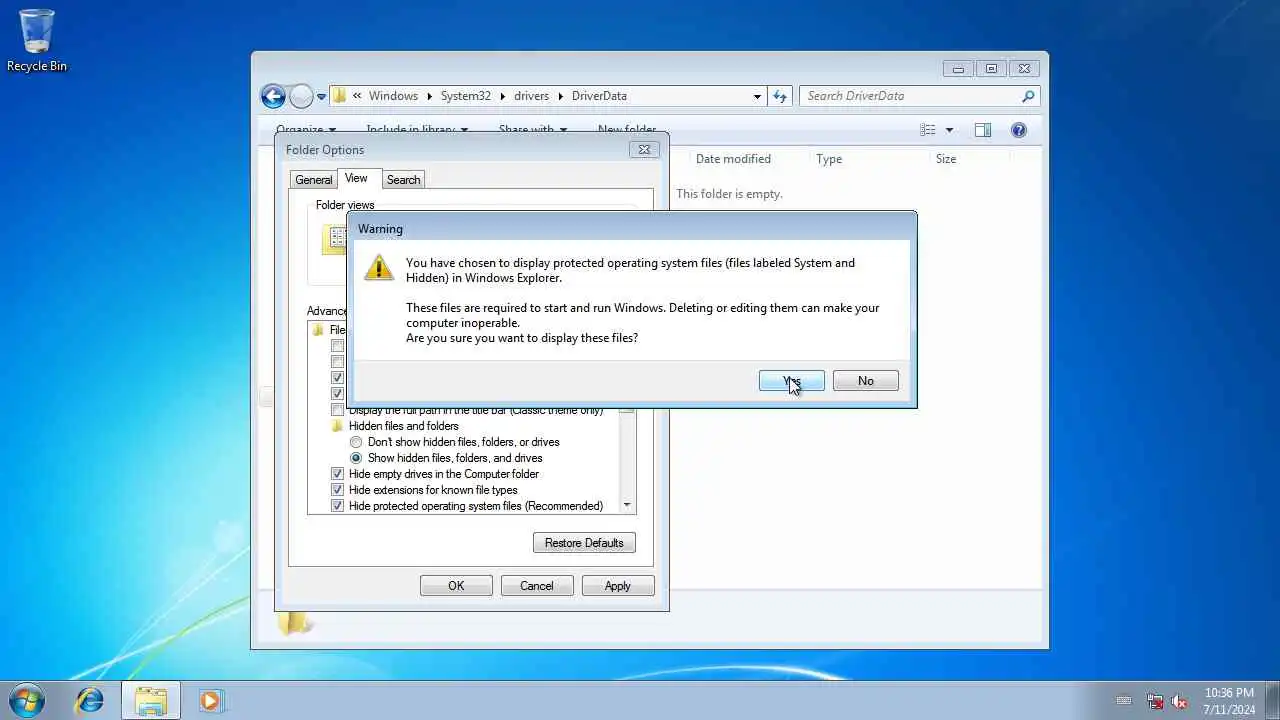
Task: Select the Windows breadcrumb in the address bar
Action: pos(393,96)
